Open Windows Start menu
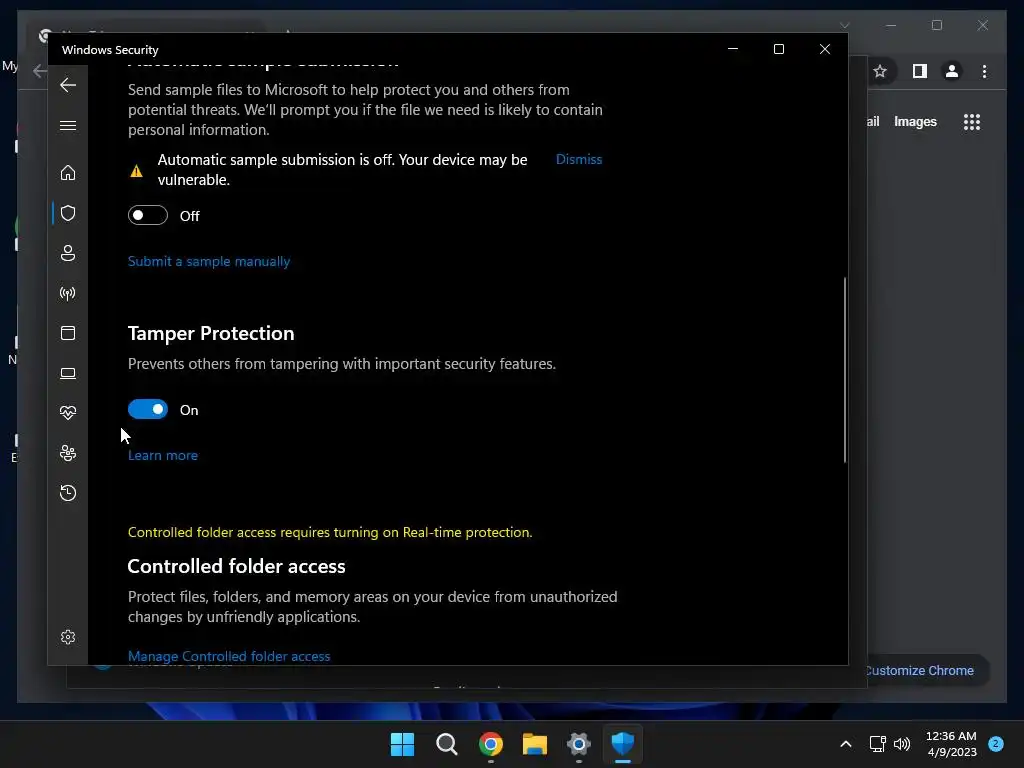 point(402,744)
